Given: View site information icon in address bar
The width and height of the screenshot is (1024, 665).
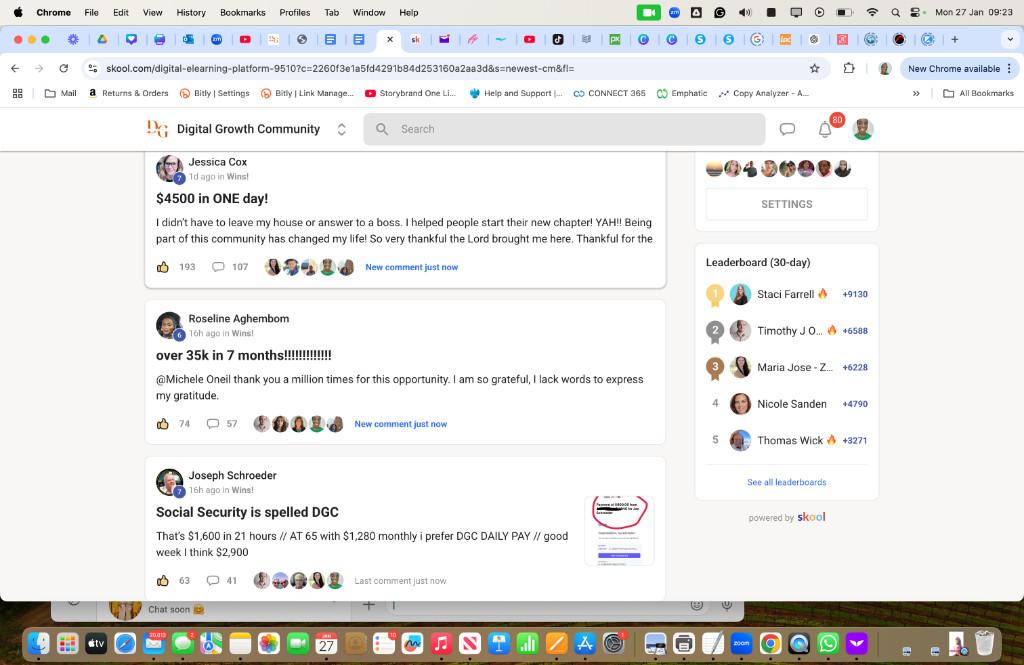Looking at the screenshot, I should pyautogui.click(x=93, y=68).
